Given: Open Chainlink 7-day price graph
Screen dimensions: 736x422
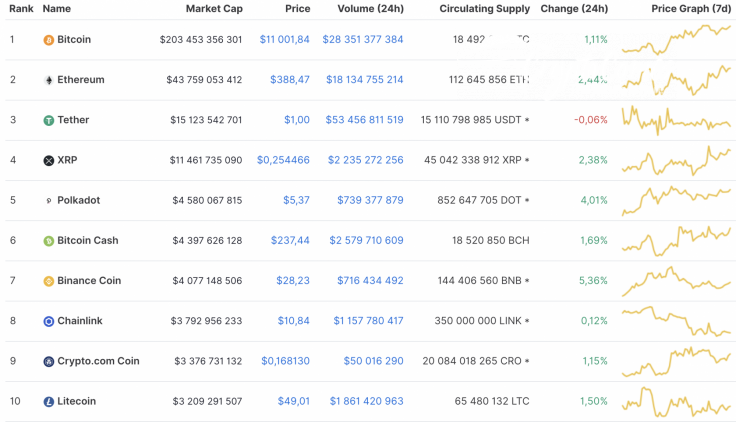Looking at the screenshot, I should tap(676, 321).
